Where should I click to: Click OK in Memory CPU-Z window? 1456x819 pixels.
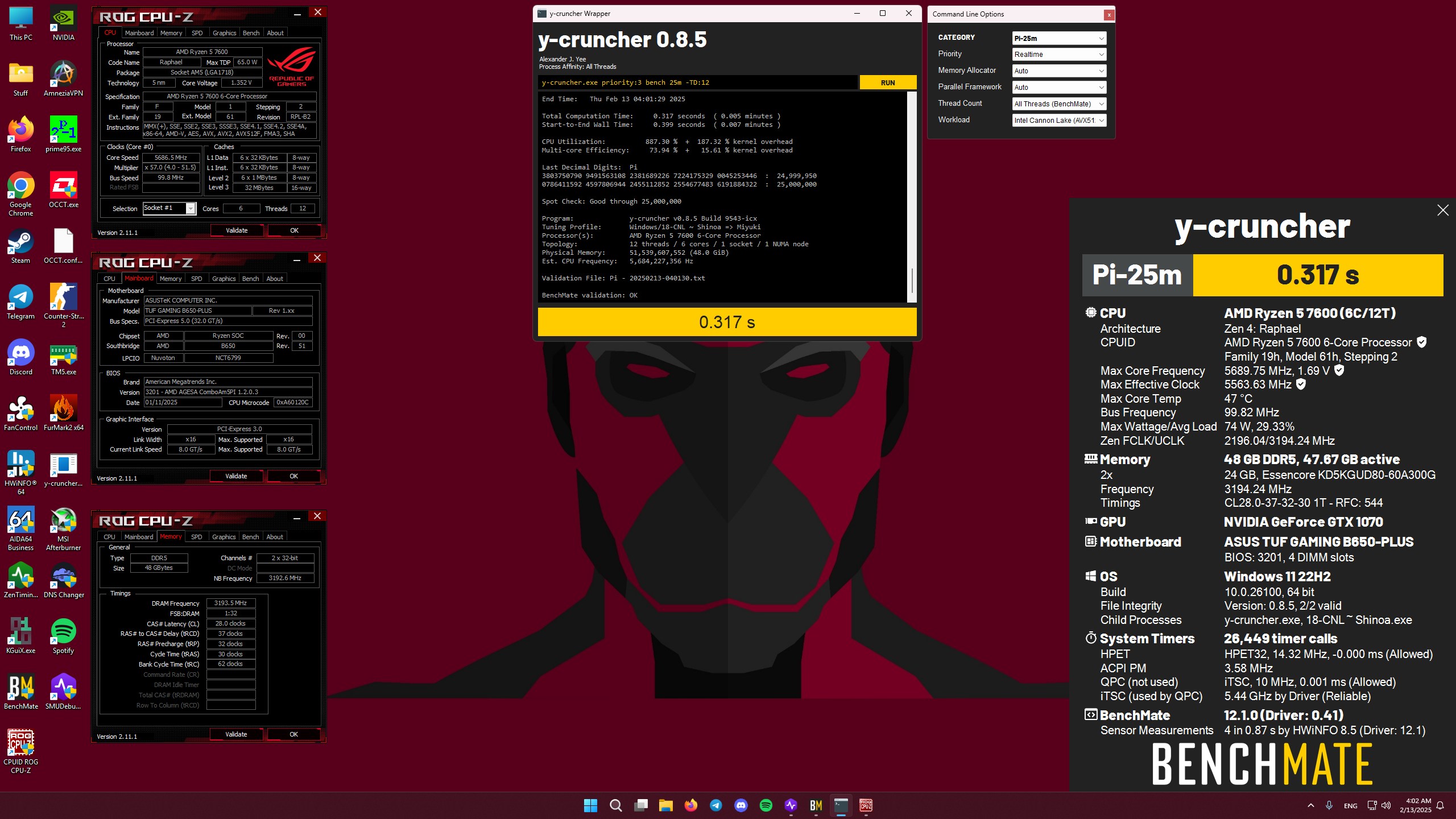coord(293,734)
